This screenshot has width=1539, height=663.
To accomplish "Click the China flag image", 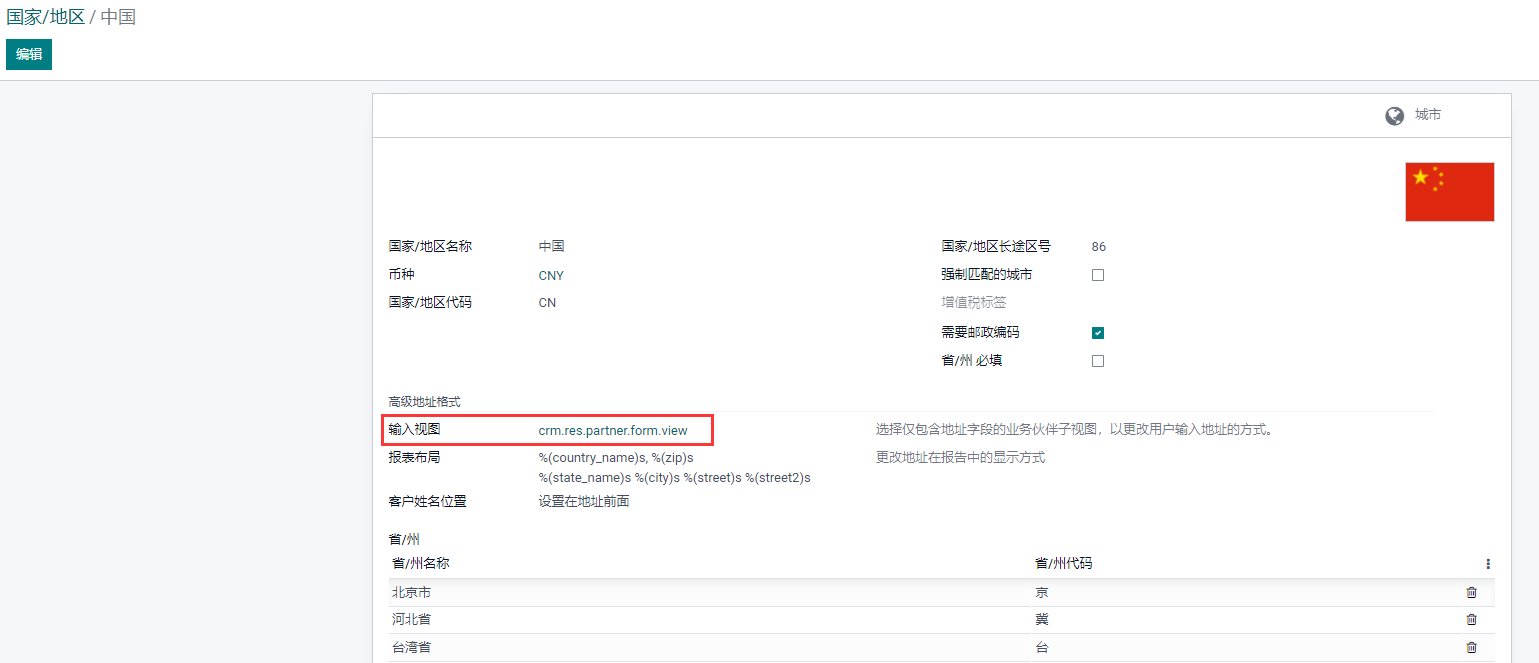I will [x=1449, y=192].
